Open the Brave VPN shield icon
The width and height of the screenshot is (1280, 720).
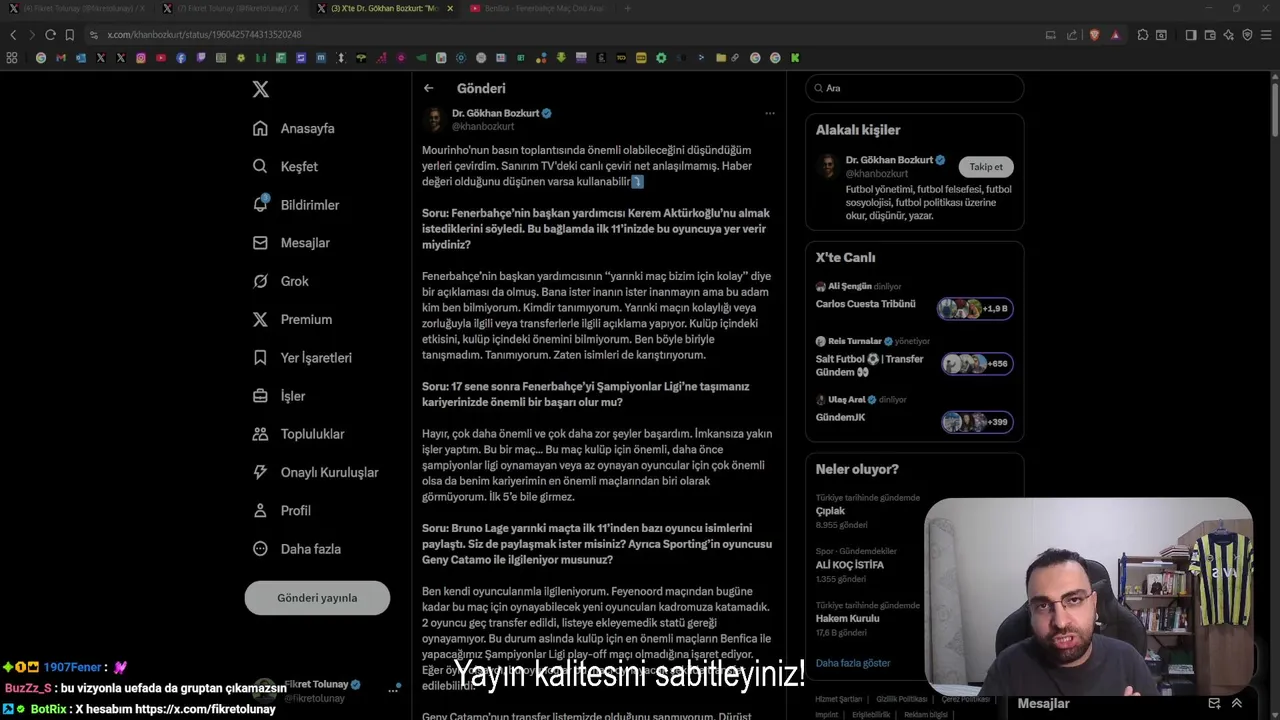(x=1247, y=34)
